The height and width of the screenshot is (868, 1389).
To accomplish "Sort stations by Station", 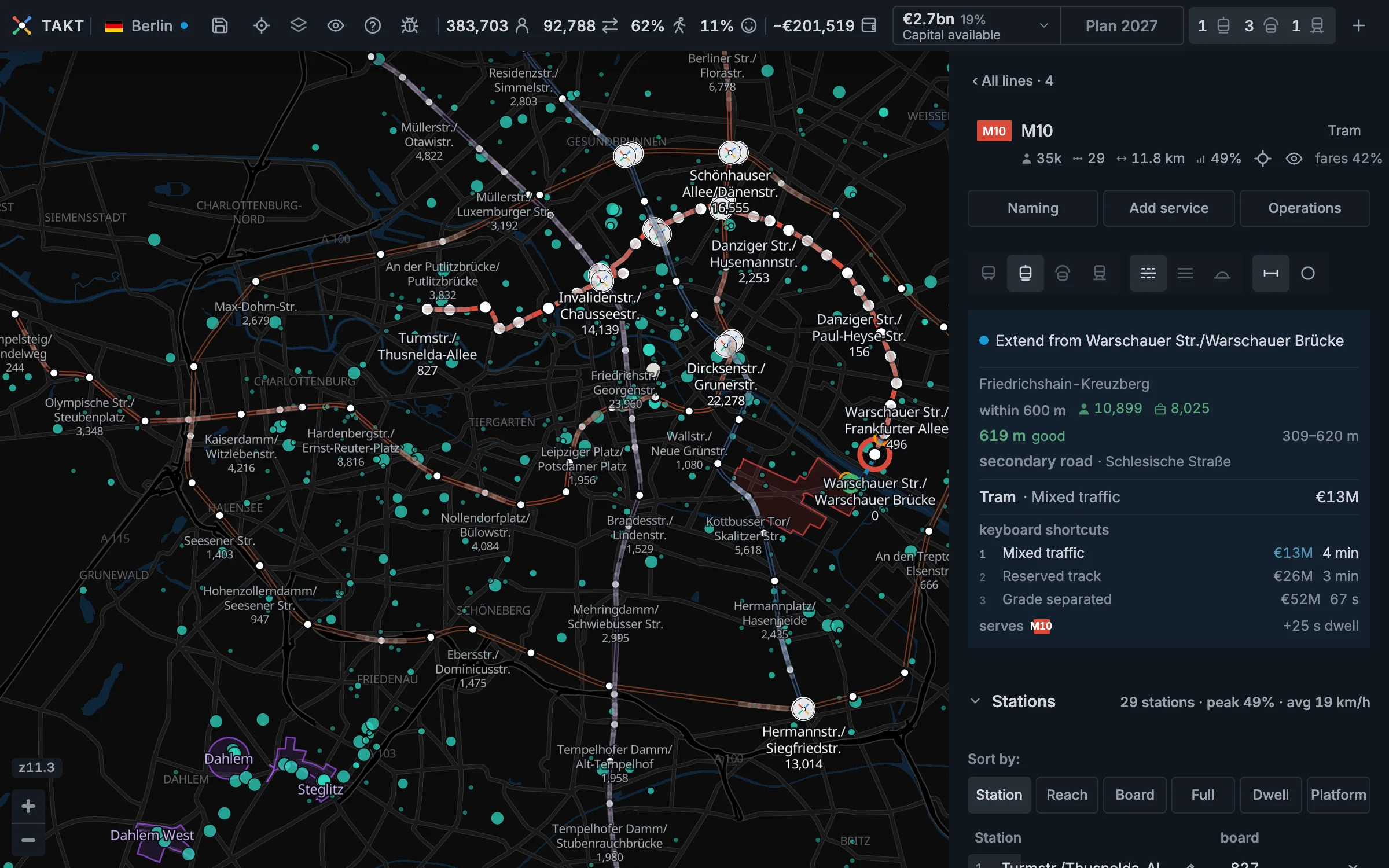I will (999, 795).
